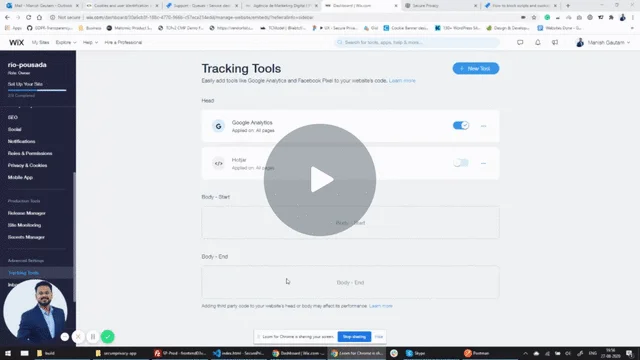Switch to the Support Queues browser tab

pos(202,6)
